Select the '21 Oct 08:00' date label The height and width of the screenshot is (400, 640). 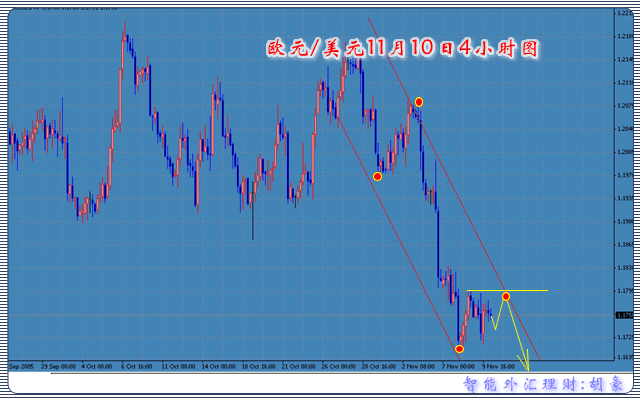point(299,366)
